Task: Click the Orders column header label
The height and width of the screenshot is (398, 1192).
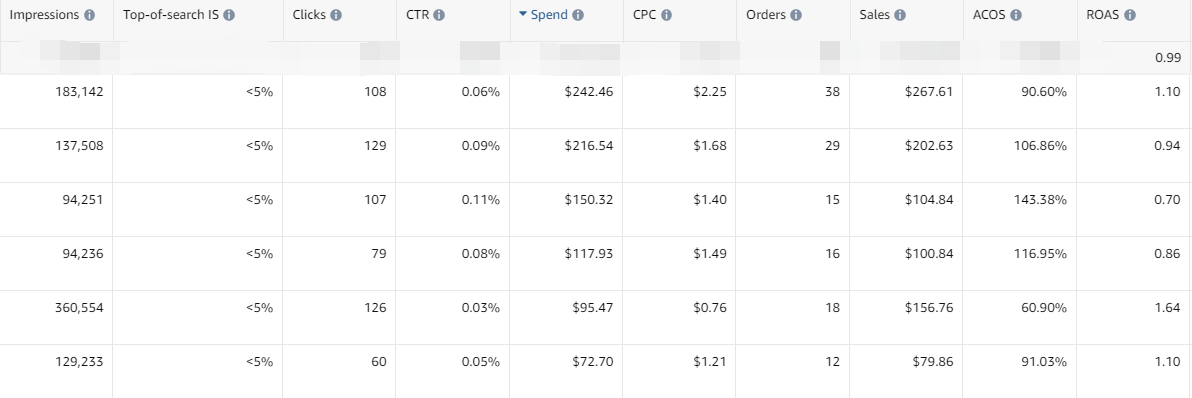Action: (766, 15)
